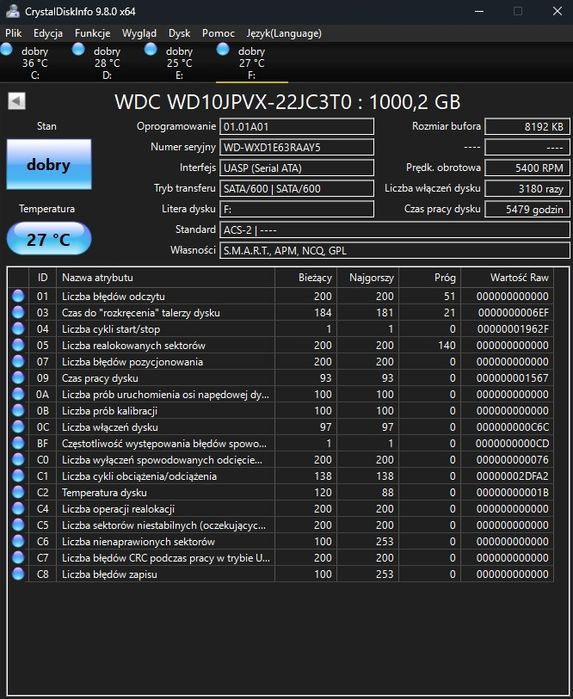Click raw value 00000002DFA2 in row C1
573x699 pixels.
coord(512,476)
